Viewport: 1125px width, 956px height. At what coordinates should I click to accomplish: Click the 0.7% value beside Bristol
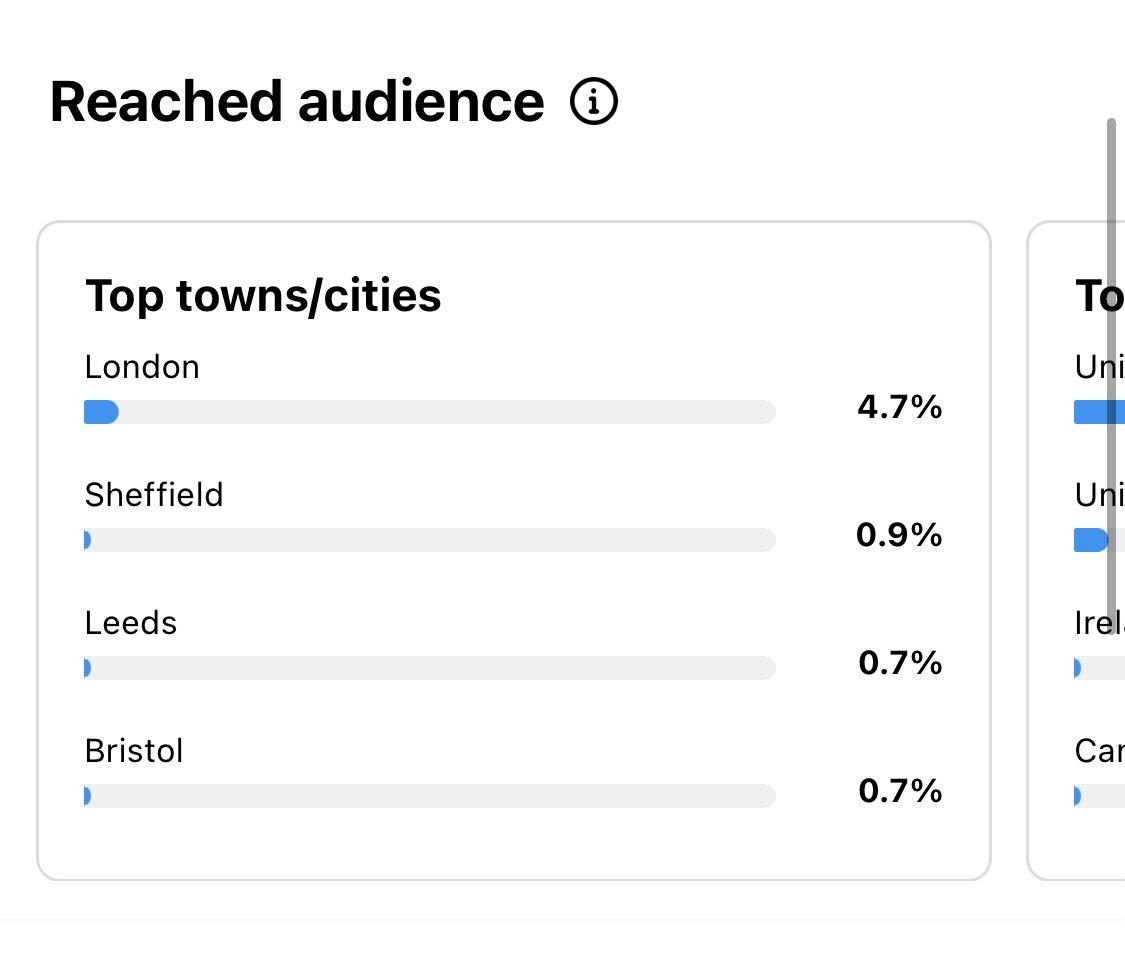pyautogui.click(x=900, y=791)
